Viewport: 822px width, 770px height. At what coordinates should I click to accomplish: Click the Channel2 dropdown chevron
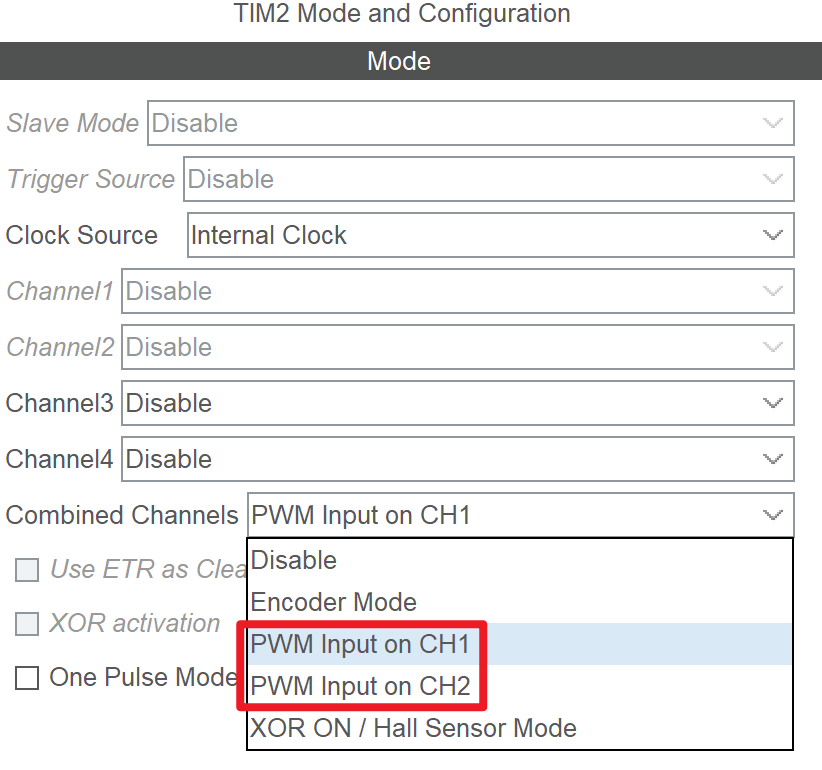(x=772, y=347)
